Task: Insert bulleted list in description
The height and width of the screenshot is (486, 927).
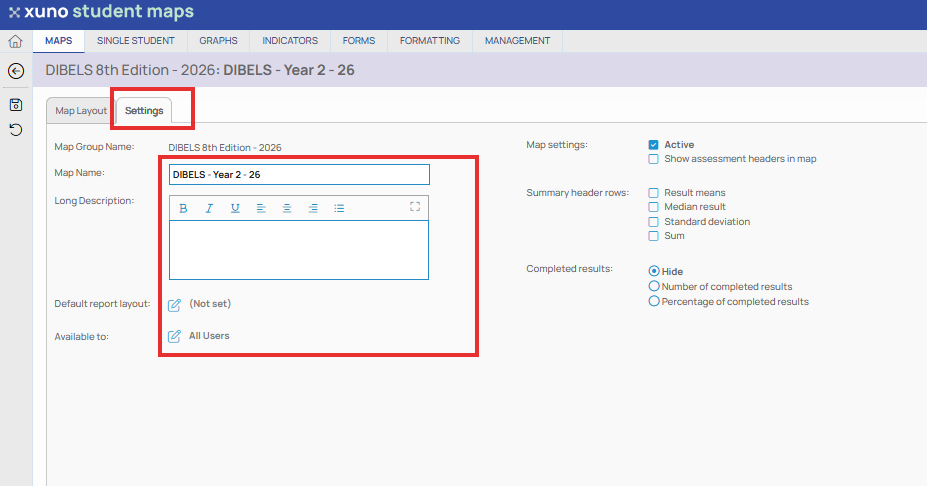Action: click(339, 208)
